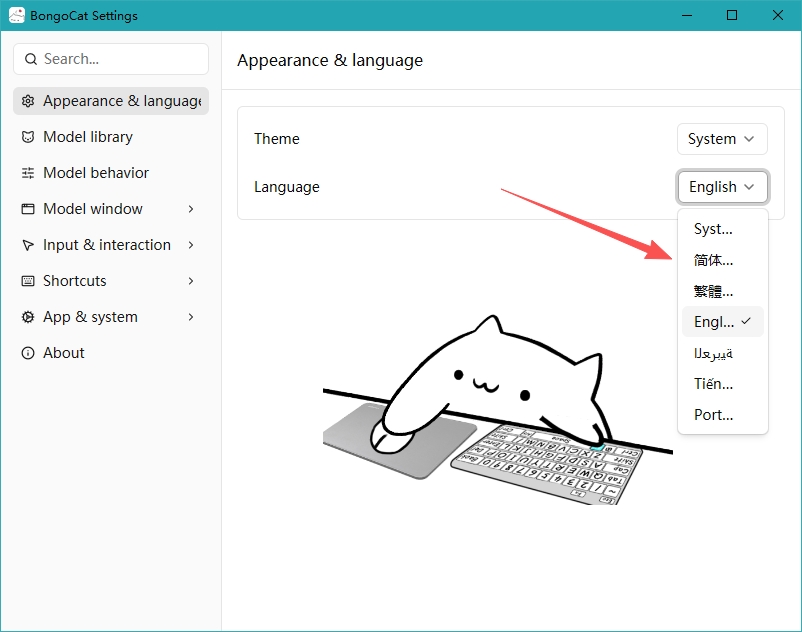Expand Shortcuts chevron
This screenshot has height=632, width=802.
(x=191, y=281)
